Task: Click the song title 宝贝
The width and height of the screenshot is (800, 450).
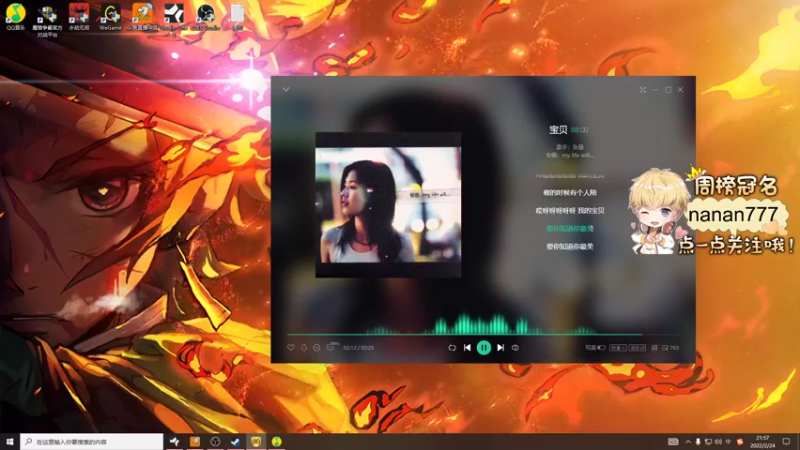Action: point(558,130)
